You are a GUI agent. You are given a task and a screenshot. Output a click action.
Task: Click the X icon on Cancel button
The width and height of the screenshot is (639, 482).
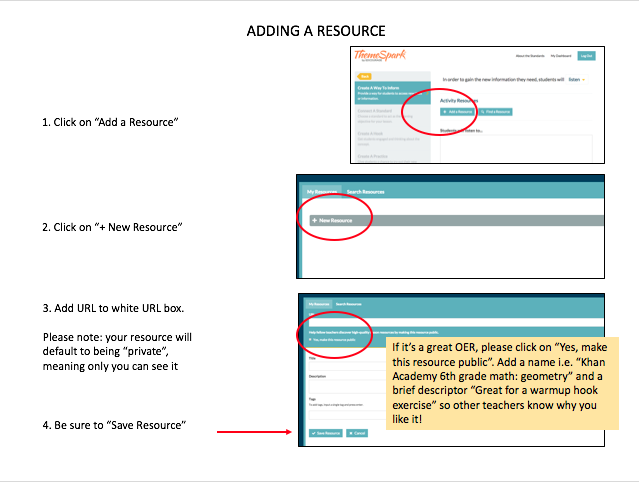coord(350,433)
